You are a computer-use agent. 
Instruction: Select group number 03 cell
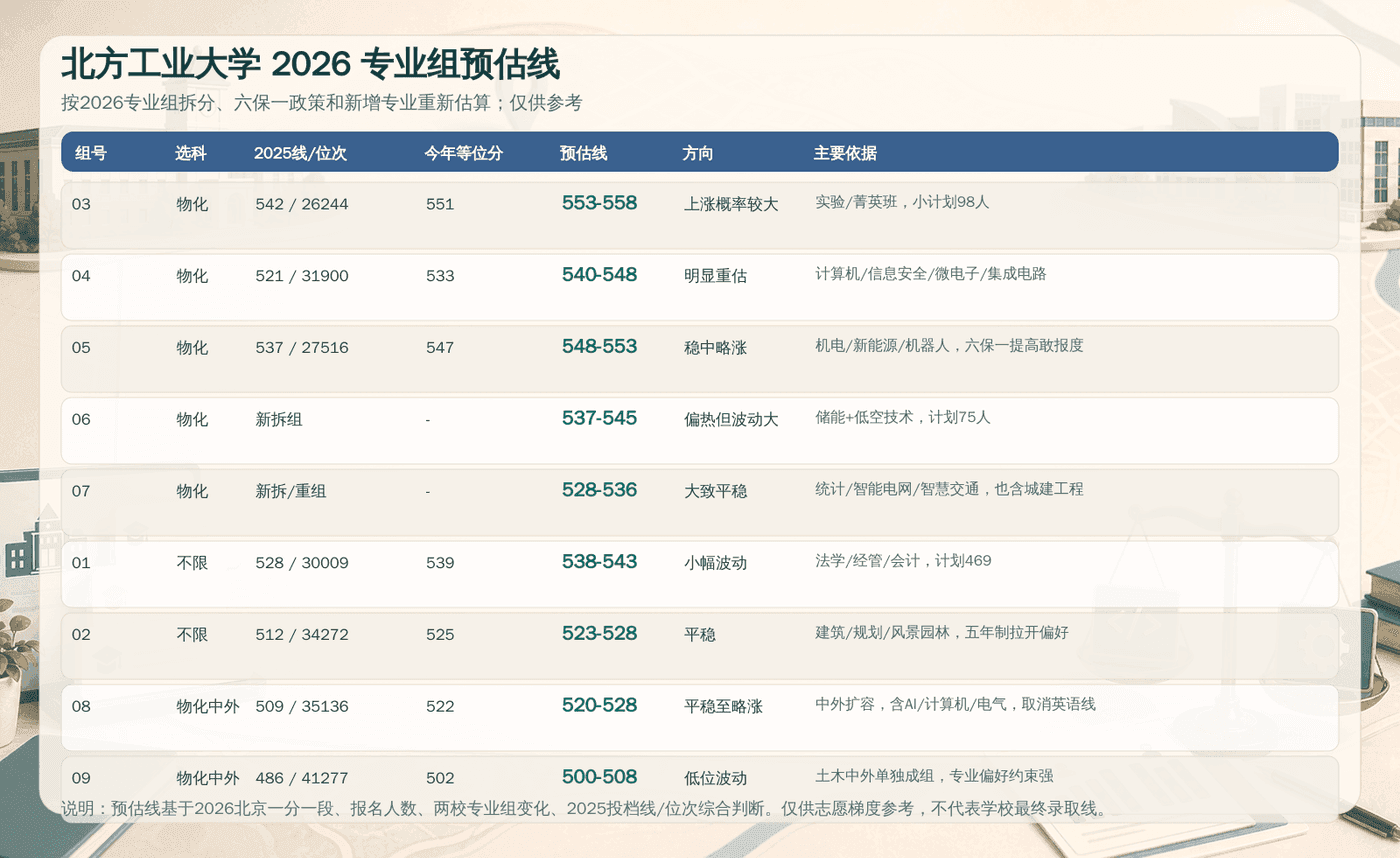click(x=81, y=204)
